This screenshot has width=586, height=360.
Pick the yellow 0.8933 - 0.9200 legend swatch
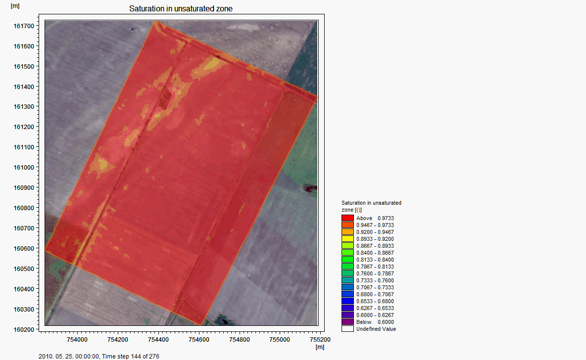[x=347, y=239]
